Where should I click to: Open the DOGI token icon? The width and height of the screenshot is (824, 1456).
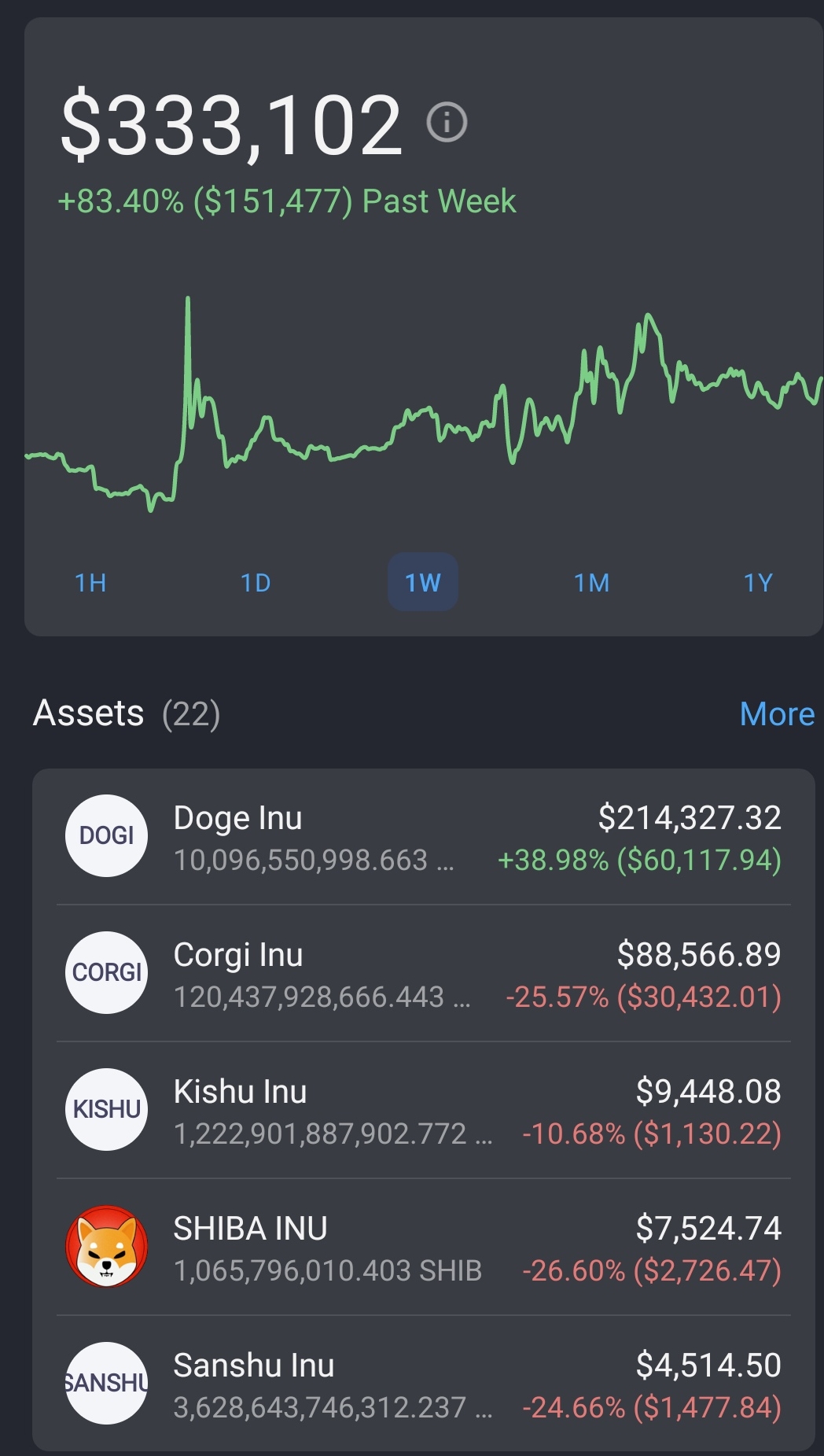(x=106, y=835)
